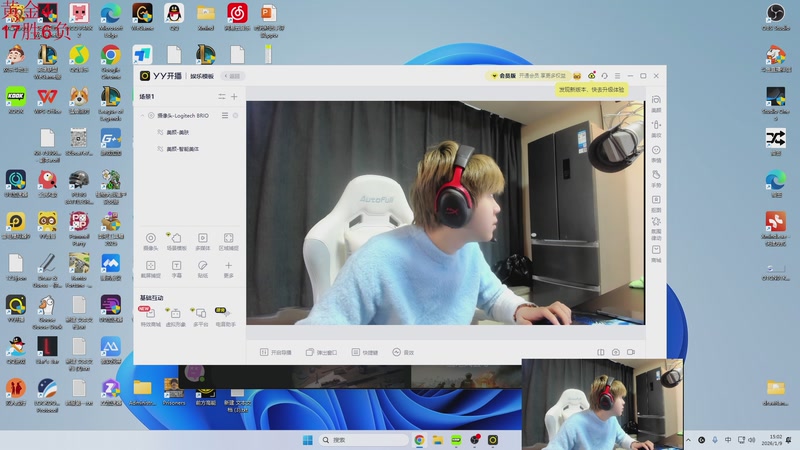800x450 pixels.
Task: Select the 摄像头-Logitech BRIO source row
Action: point(189,116)
